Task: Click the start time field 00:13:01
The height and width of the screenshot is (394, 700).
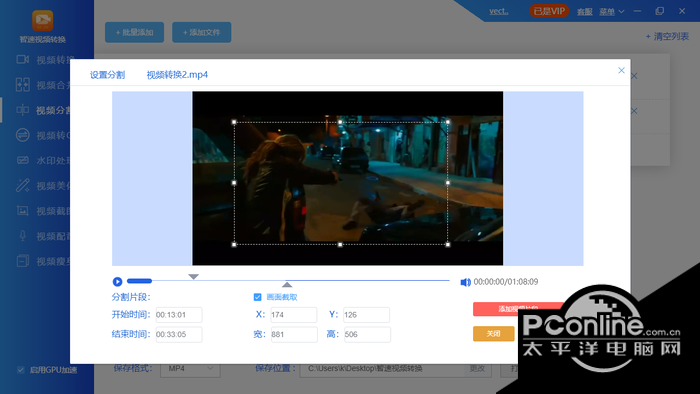Action: (x=179, y=315)
